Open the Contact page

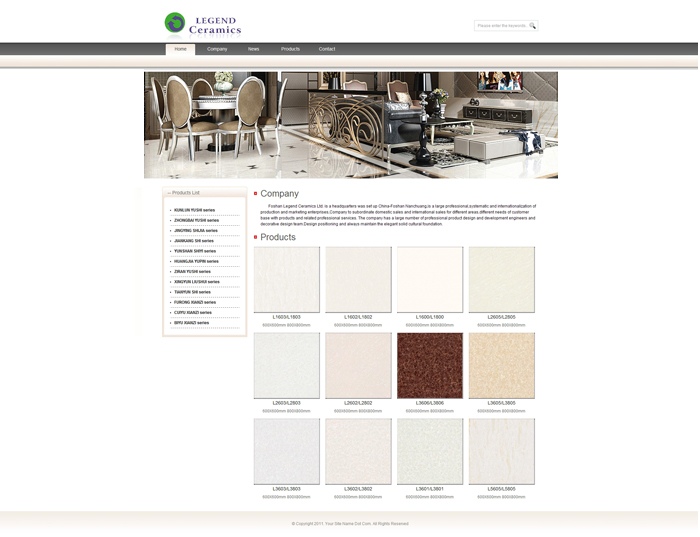[327, 49]
